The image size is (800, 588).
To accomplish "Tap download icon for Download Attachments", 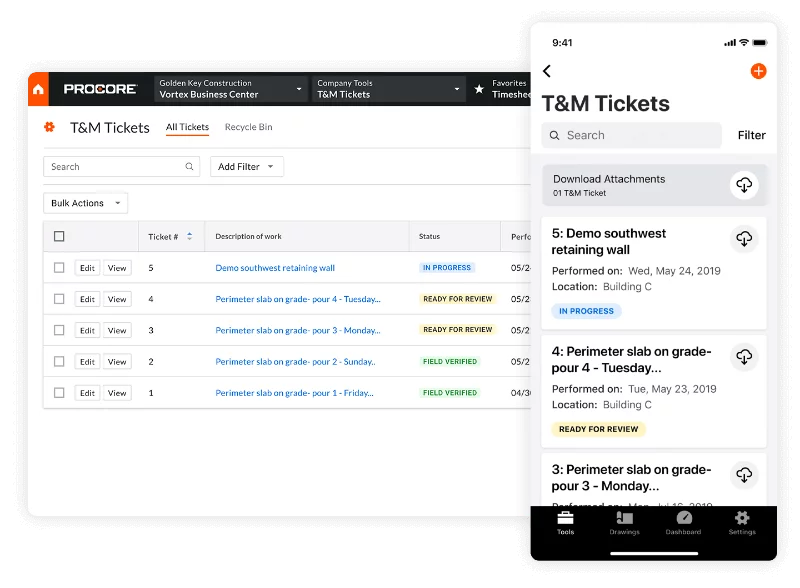I will 743,185.
